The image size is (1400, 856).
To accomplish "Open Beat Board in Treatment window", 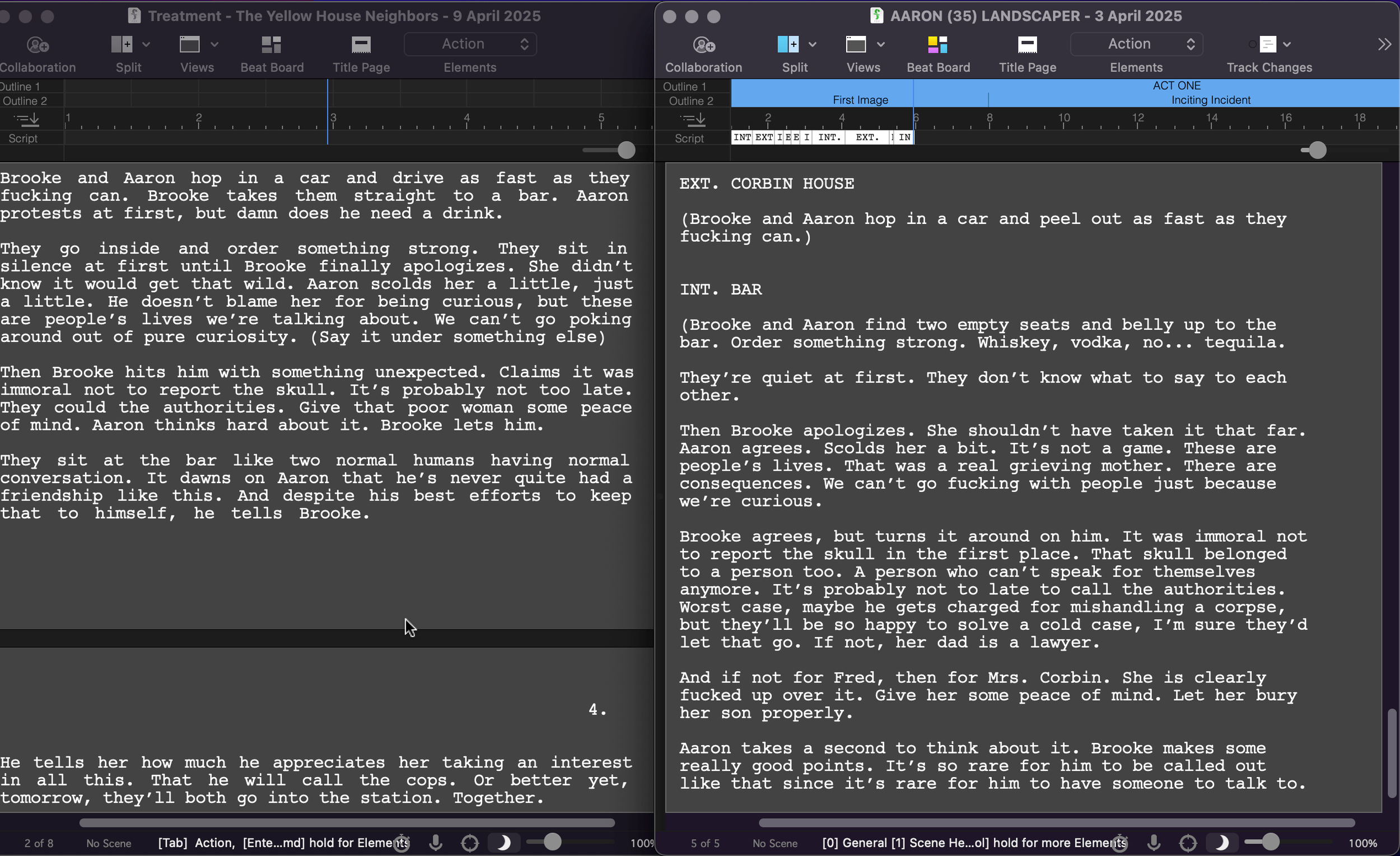I will pyautogui.click(x=272, y=45).
